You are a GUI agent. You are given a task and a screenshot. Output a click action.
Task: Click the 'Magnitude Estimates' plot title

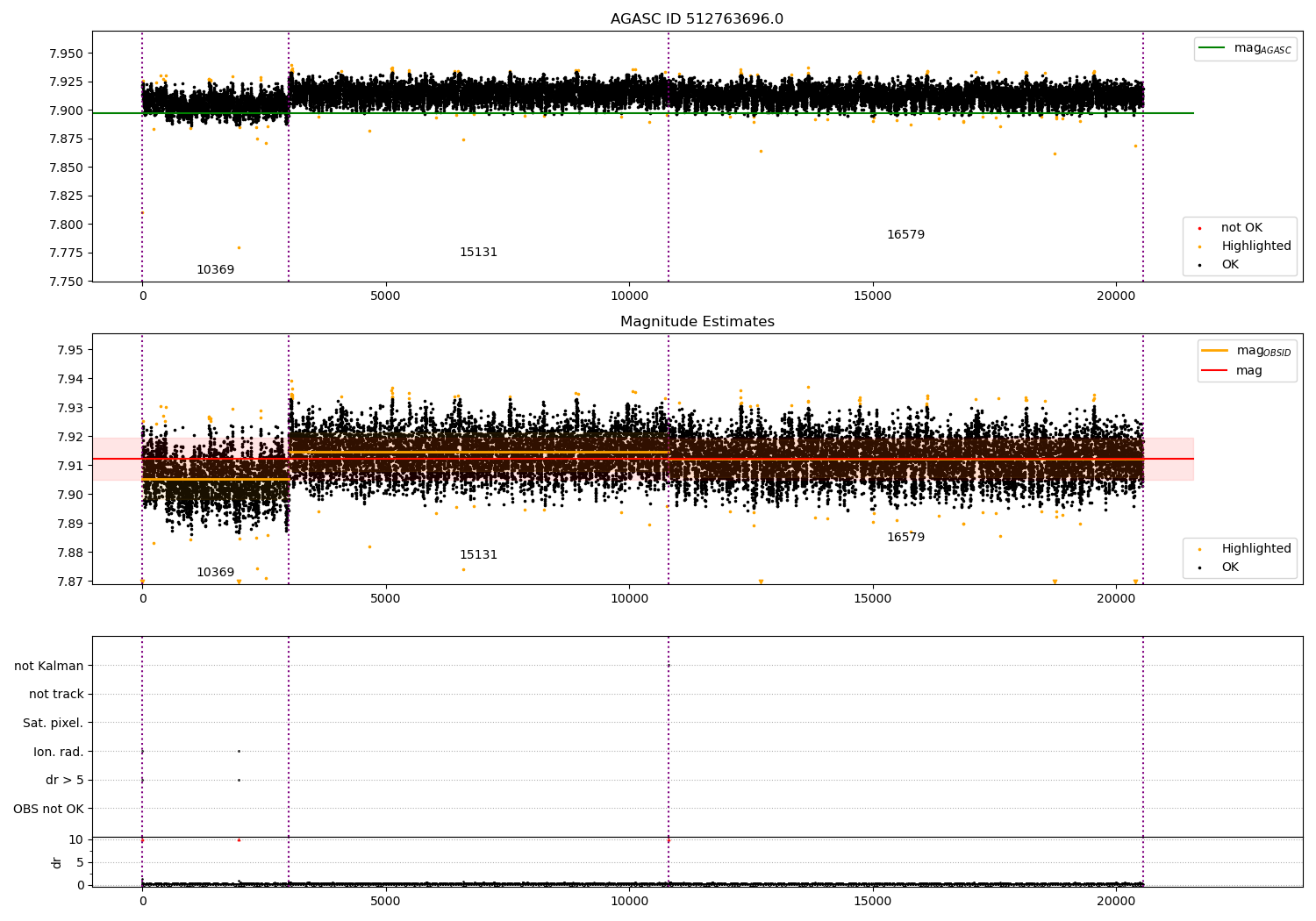[x=697, y=322]
